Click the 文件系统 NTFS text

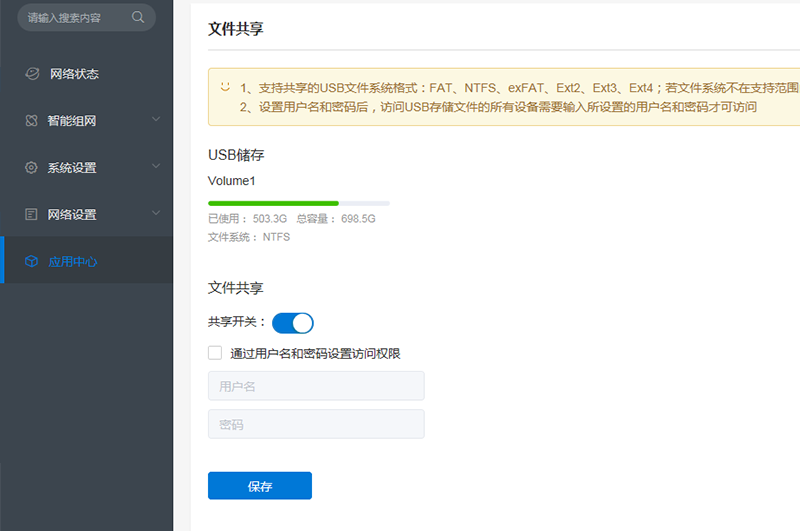pos(249,237)
